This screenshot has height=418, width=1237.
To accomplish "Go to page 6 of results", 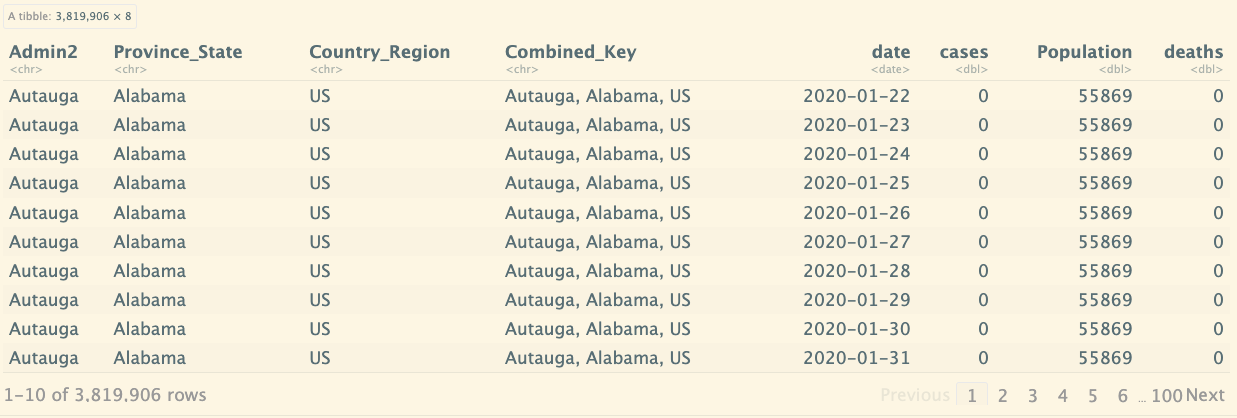I will click(x=1123, y=395).
